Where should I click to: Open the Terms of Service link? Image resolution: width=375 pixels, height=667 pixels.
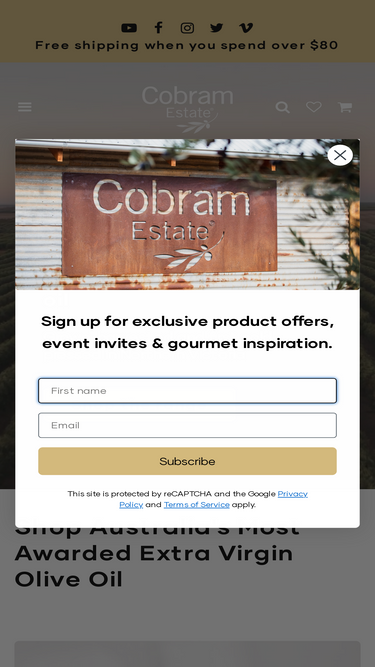(x=196, y=505)
